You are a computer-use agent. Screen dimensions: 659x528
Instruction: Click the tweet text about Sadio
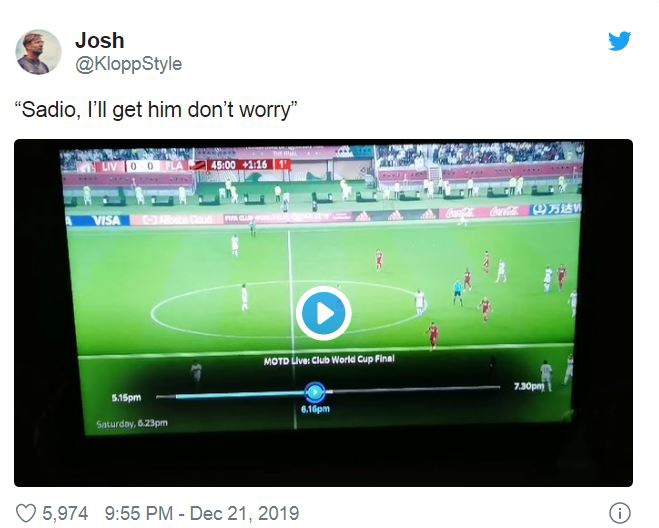coord(156,110)
